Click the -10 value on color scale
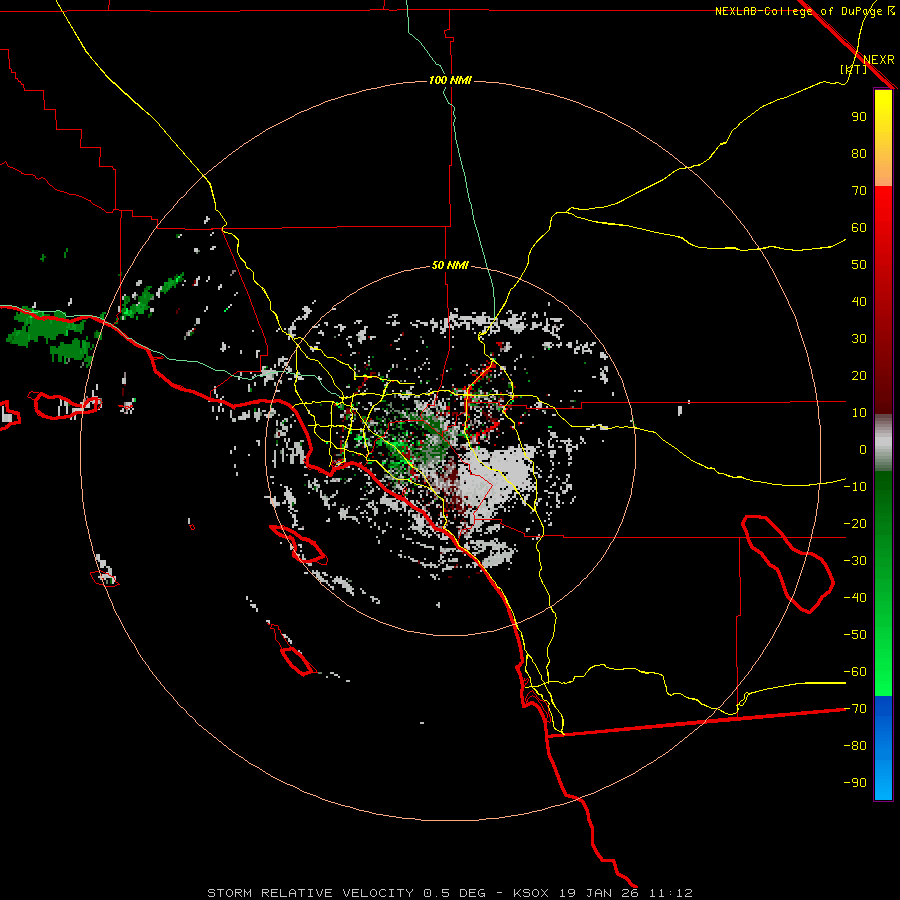The height and width of the screenshot is (900, 900). point(855,487)
